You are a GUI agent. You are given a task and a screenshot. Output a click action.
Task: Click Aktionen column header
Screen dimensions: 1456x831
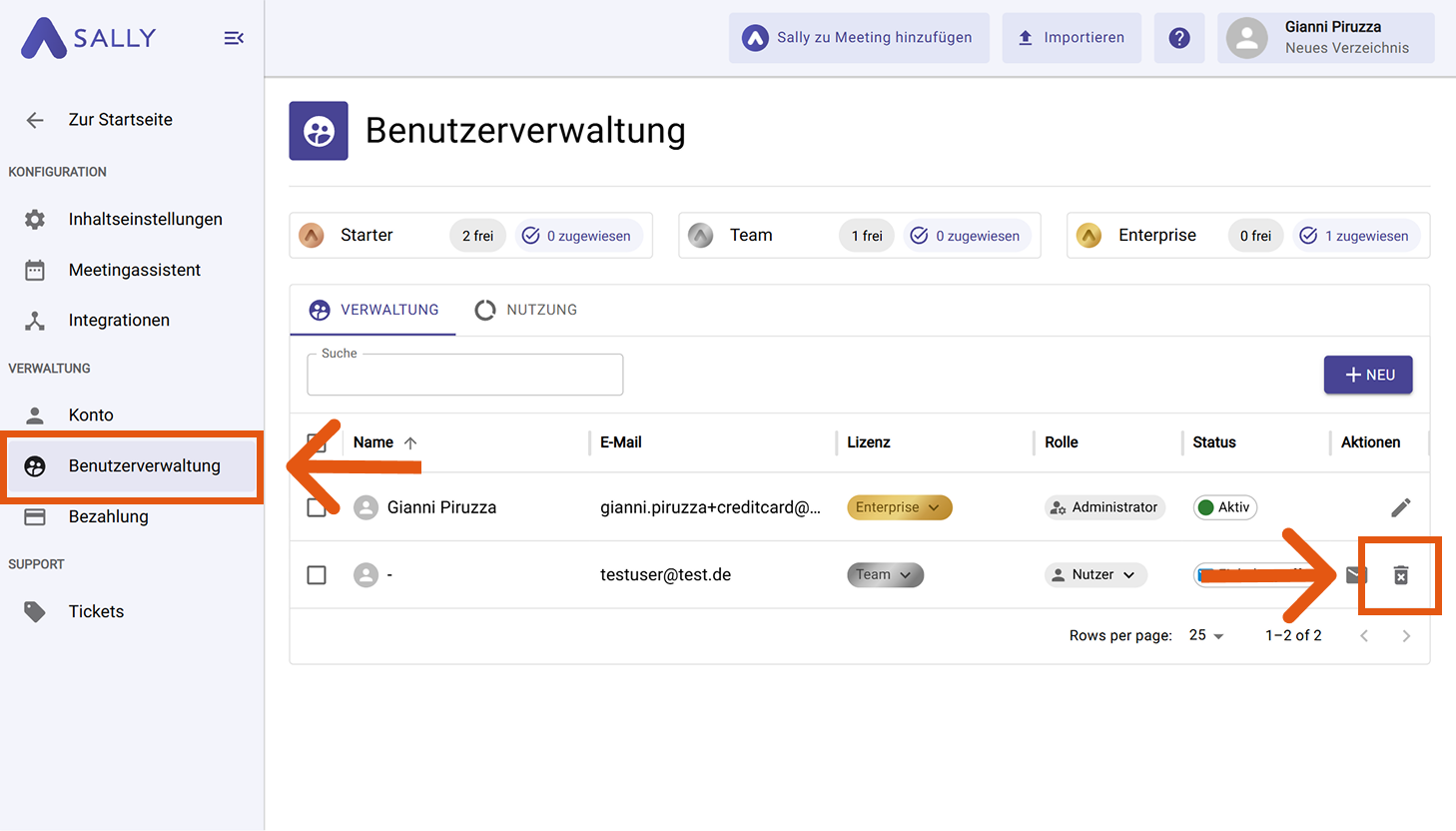click(x=1370, y=442)
